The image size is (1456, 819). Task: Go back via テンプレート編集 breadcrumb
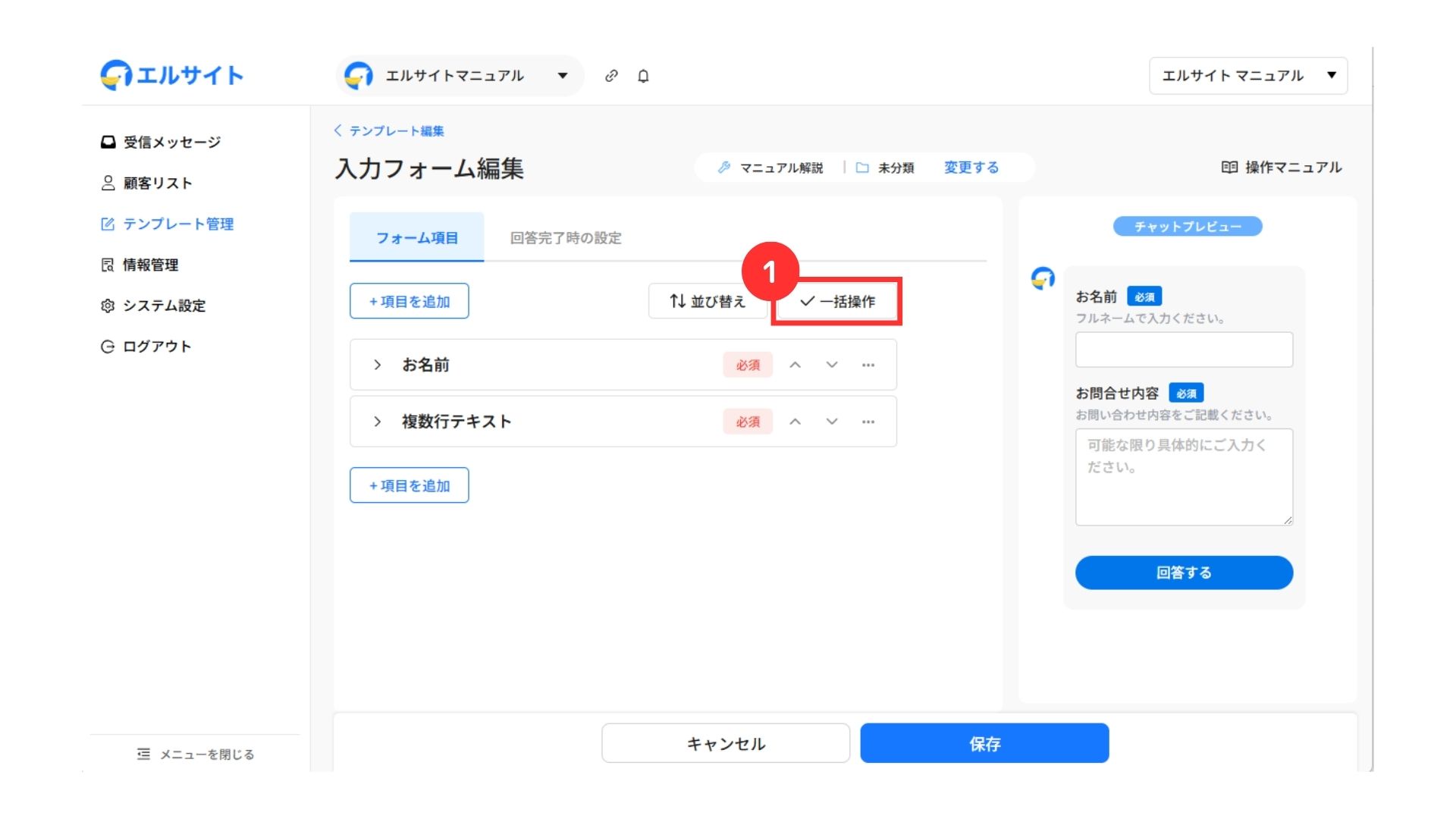(x=389, y=131)
